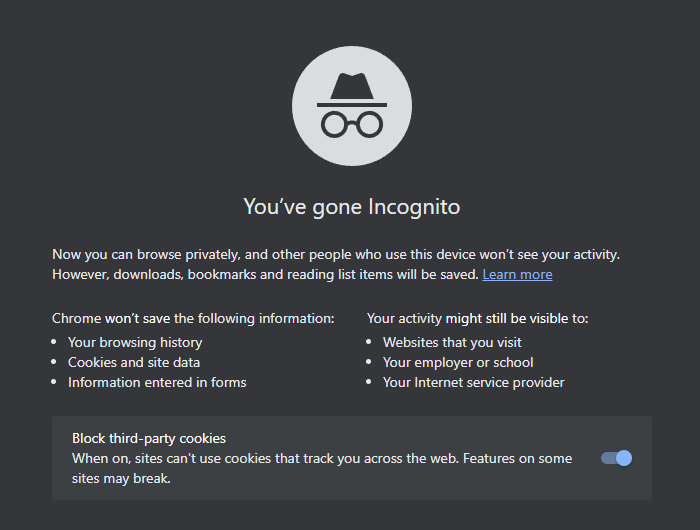Click the "sites may break." text line
This screenshot has height=530, width=700.
click(121, 479)
